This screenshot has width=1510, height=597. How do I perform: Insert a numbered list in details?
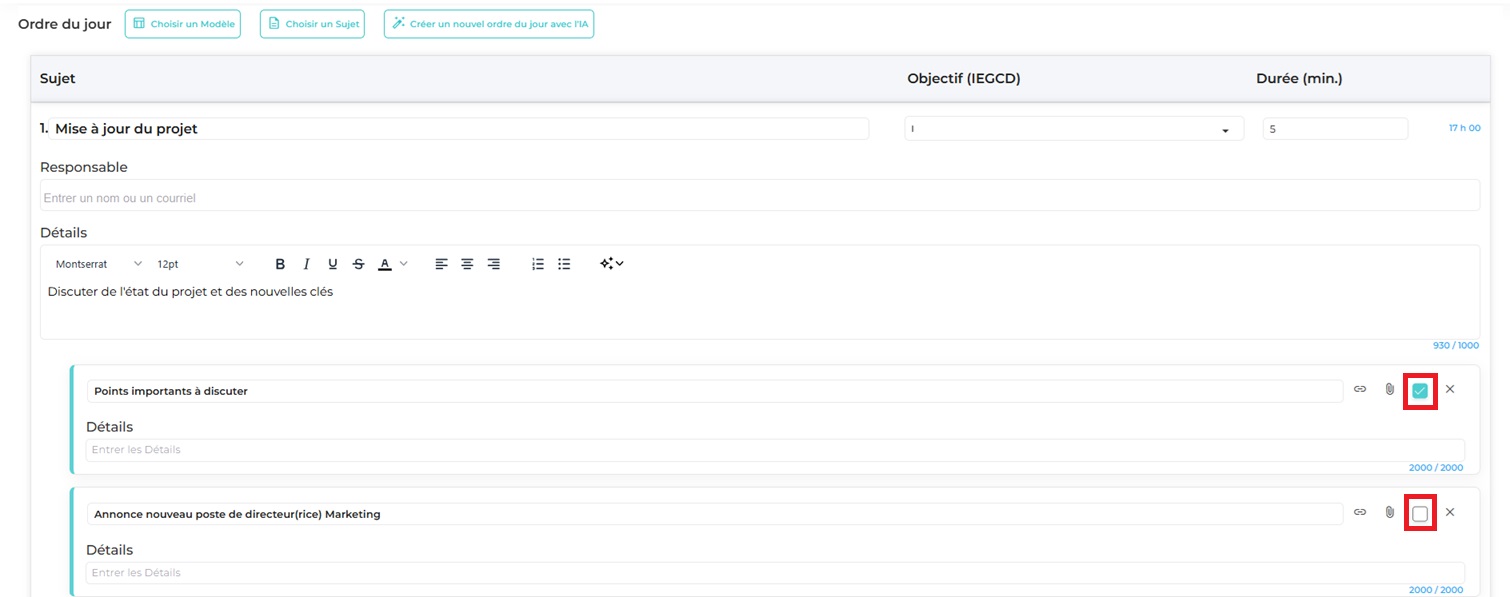coord(538,264)
